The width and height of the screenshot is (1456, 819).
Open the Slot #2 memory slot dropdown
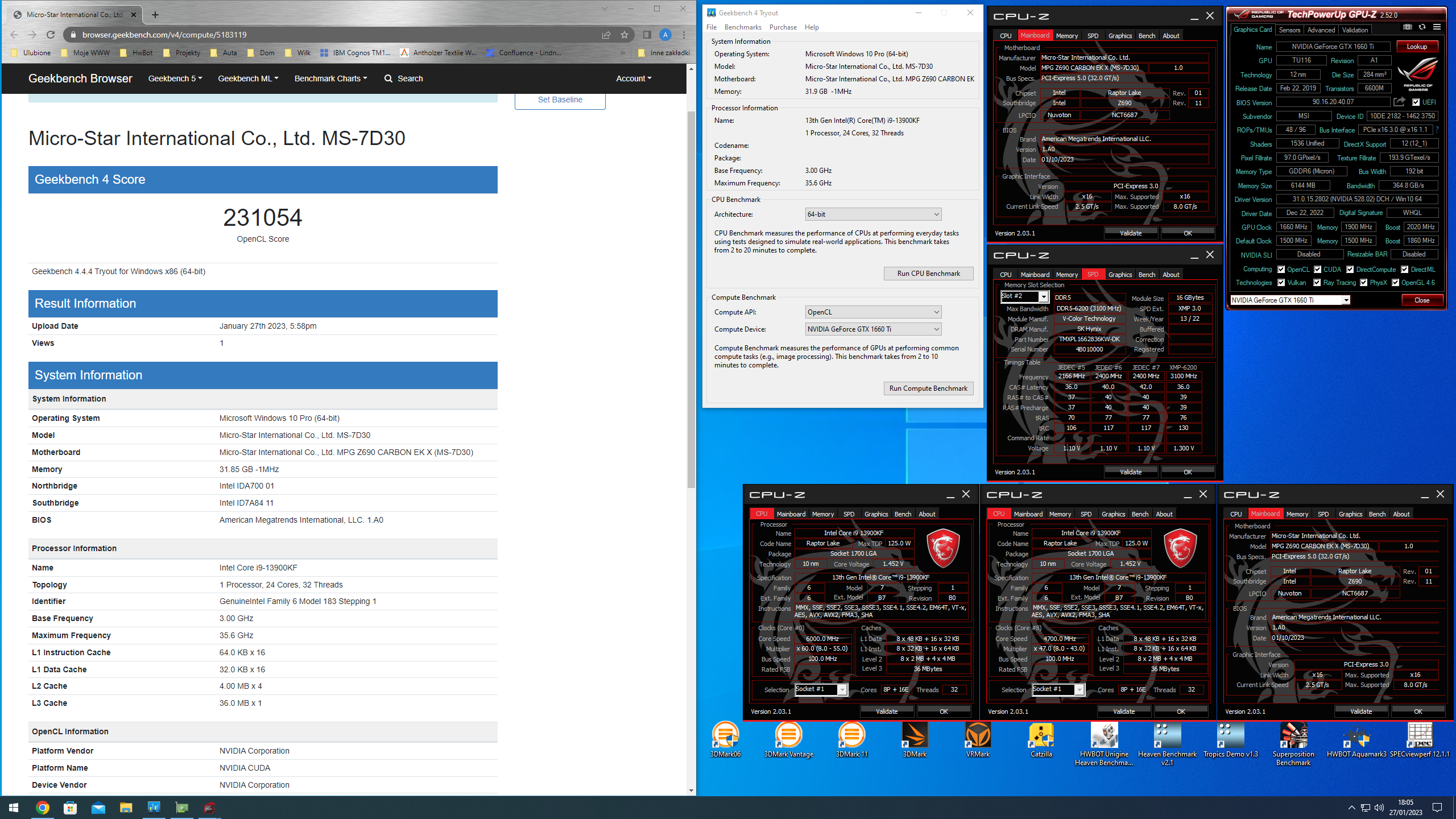point(1024,296)
